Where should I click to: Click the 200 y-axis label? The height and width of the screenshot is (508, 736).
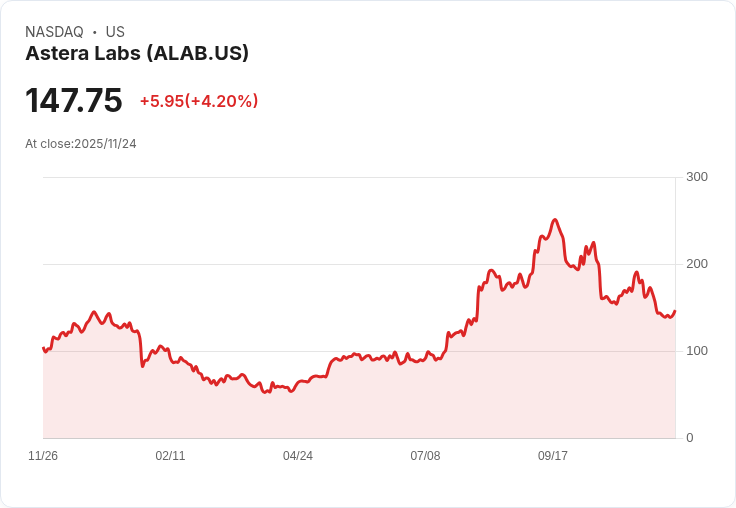697,264
